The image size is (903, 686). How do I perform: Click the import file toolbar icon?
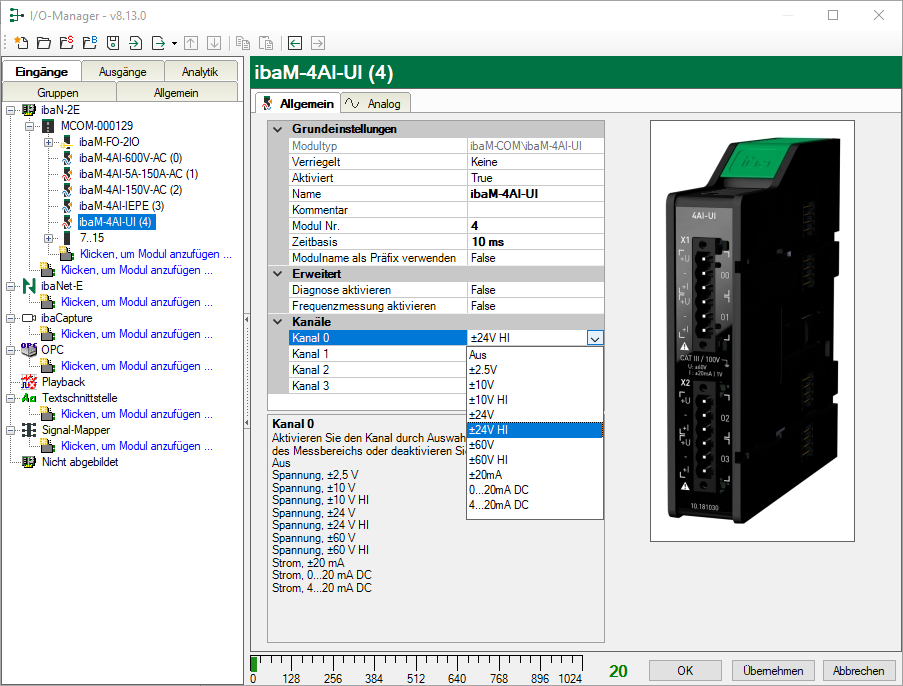tap(135, 43)
